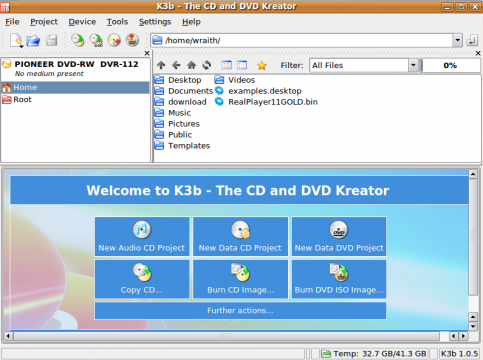Click the go button beside path field
The height and width of the screenshot is (360, 483).
[x=472, y=40]
